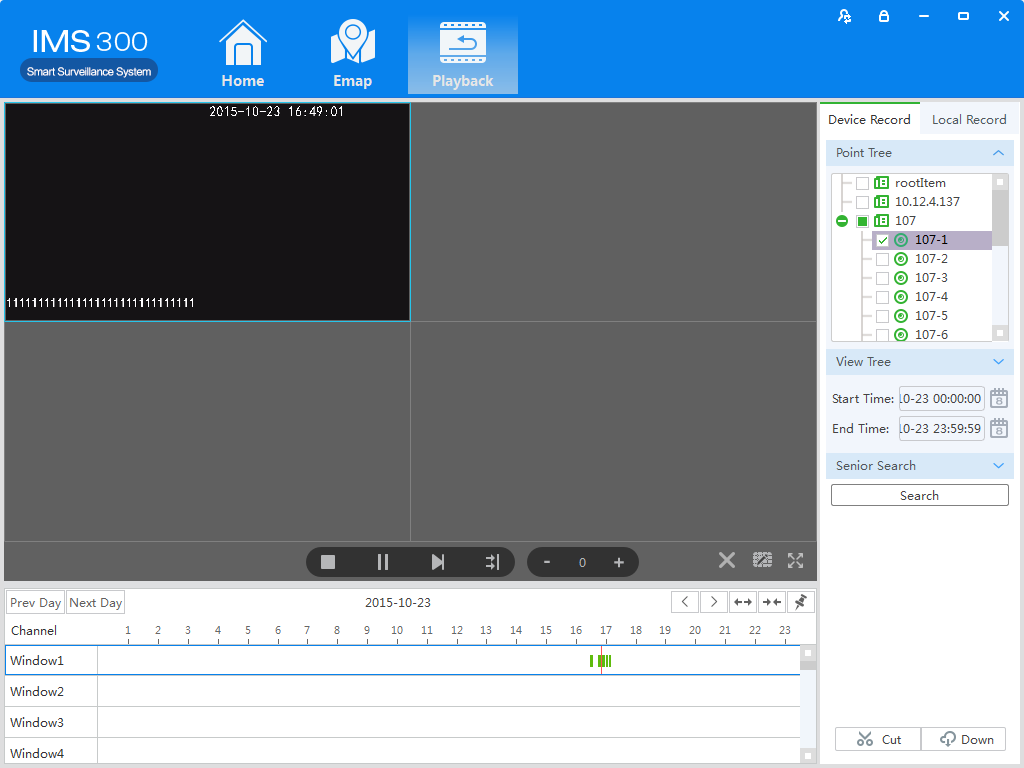This screenshot has width=1024, height=768.
Task: Pause the current playback
Action: coord(382,562)
